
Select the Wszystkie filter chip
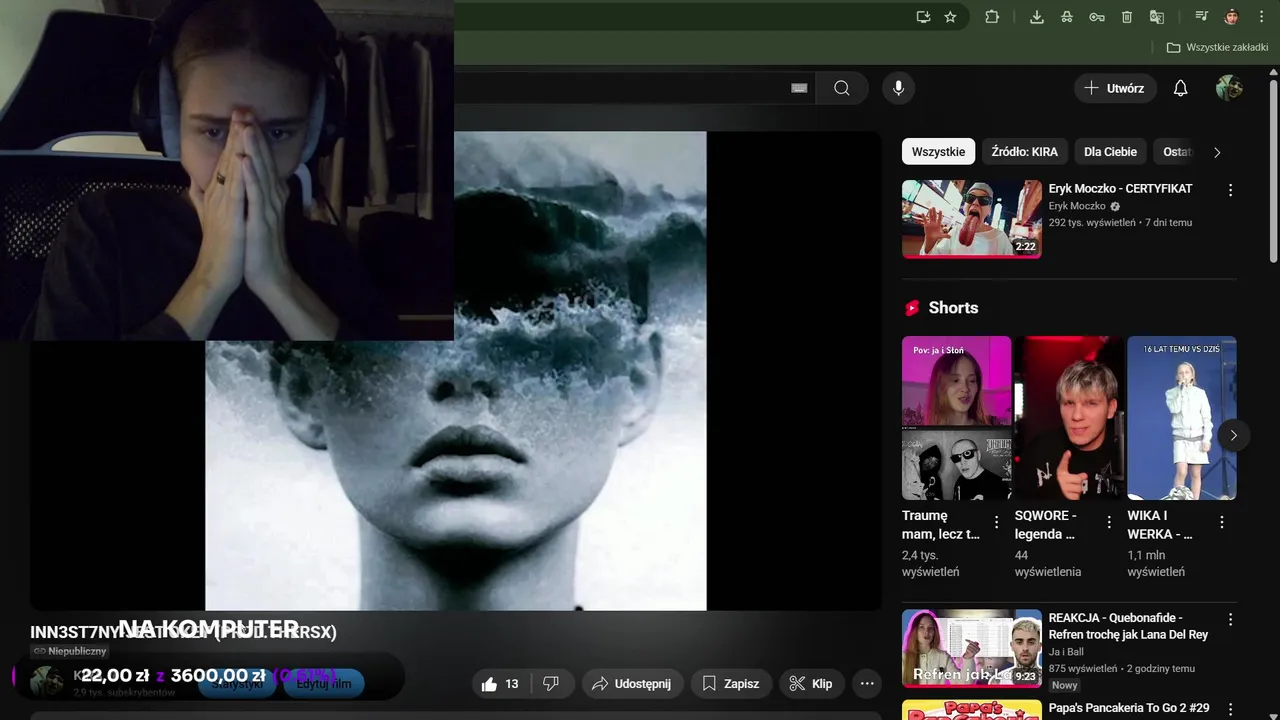[938, 152]
